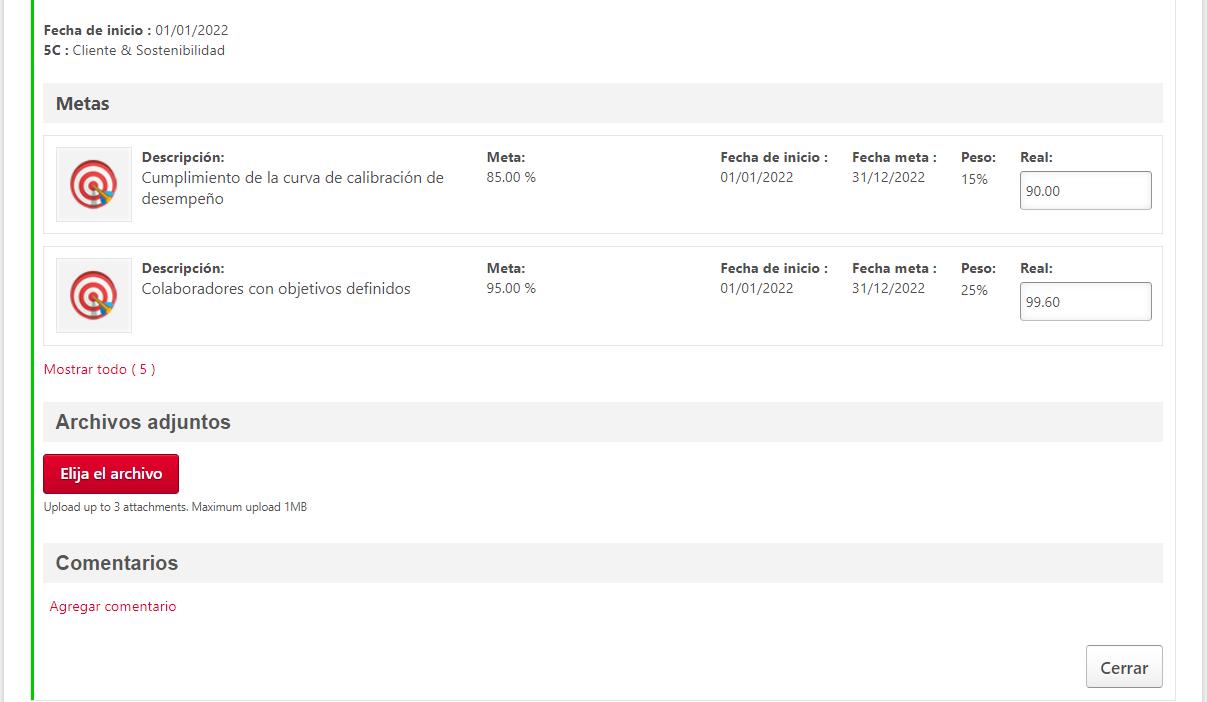The width and height of the screenshot is (1207, 702).
Task: Select the Comentarios section header
Action: click(117, 563)
